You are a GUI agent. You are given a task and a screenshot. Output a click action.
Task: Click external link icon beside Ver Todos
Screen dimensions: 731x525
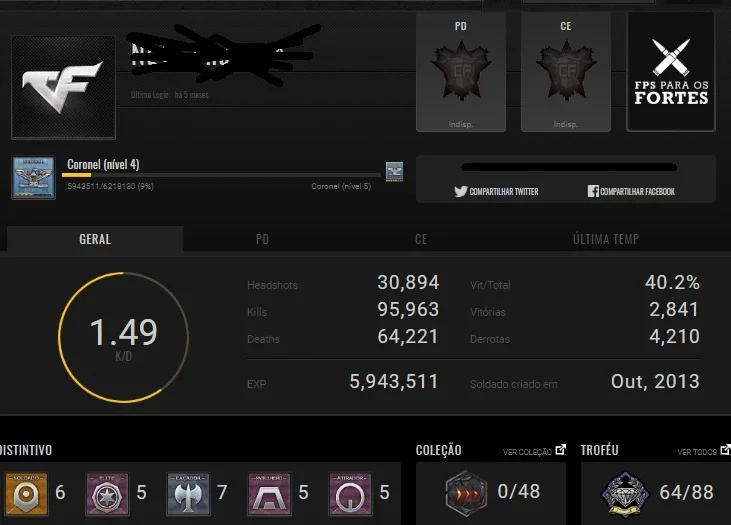[x=725, y=449]
